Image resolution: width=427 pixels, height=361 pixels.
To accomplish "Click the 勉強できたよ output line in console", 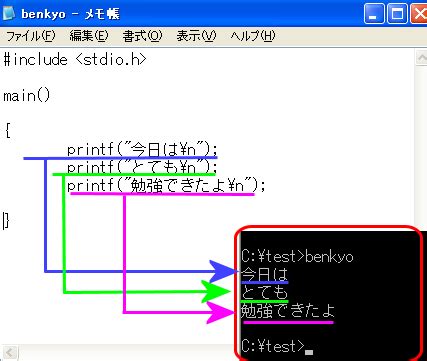I will point(288,311).
